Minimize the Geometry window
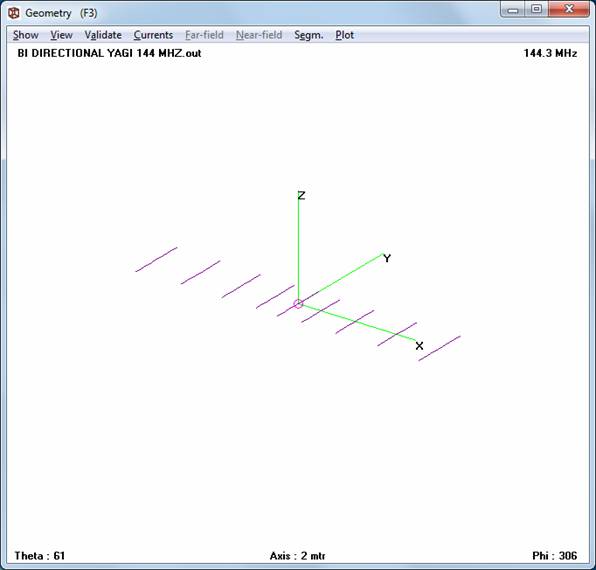The height and width of the screenshot is (570, 596). [x=512, y=9]
